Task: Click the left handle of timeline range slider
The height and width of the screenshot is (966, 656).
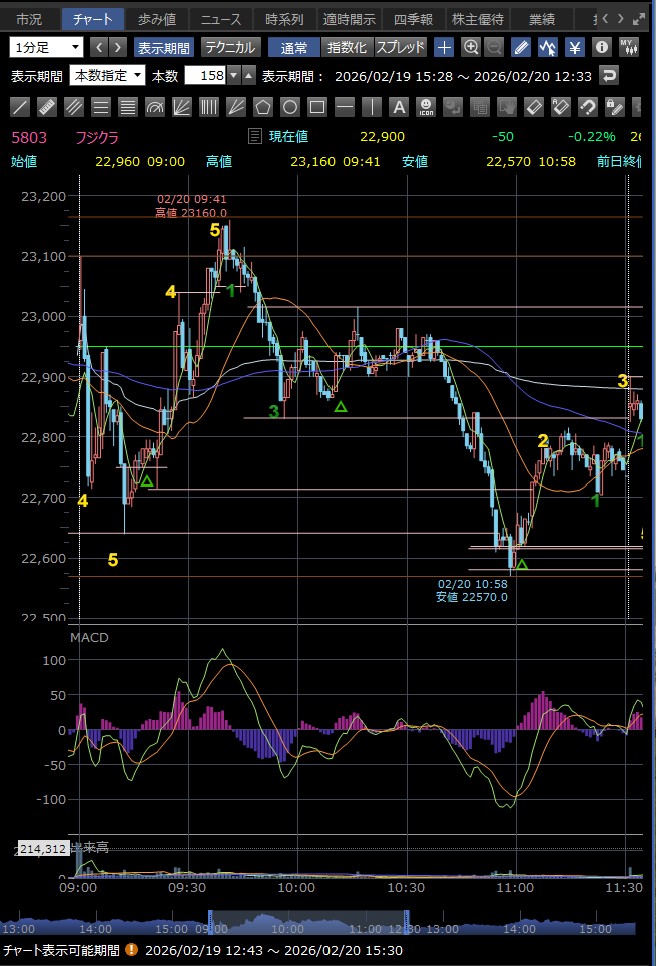Action: tap(210, 919)
